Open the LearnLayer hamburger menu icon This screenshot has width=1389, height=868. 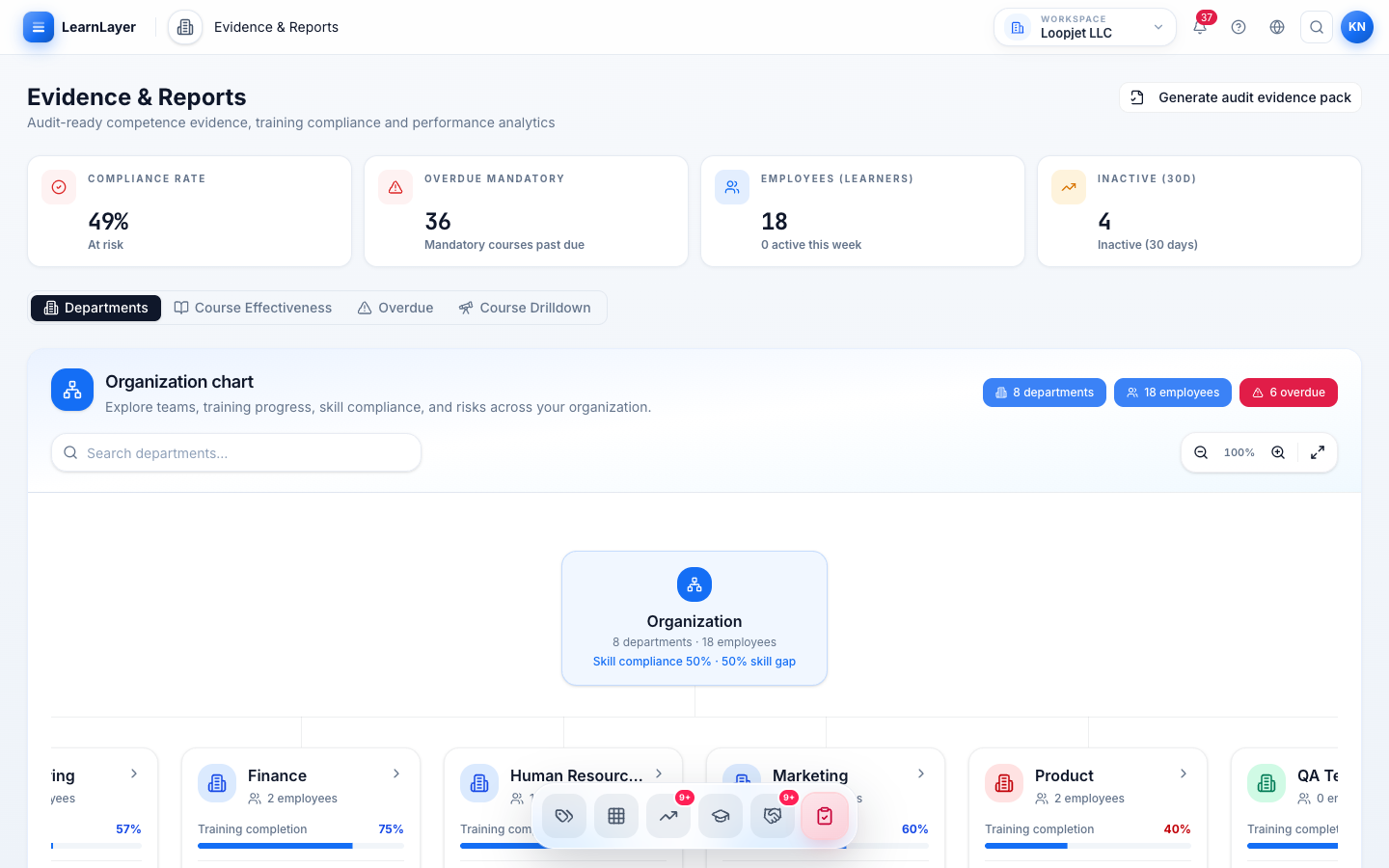click(39, 27)
